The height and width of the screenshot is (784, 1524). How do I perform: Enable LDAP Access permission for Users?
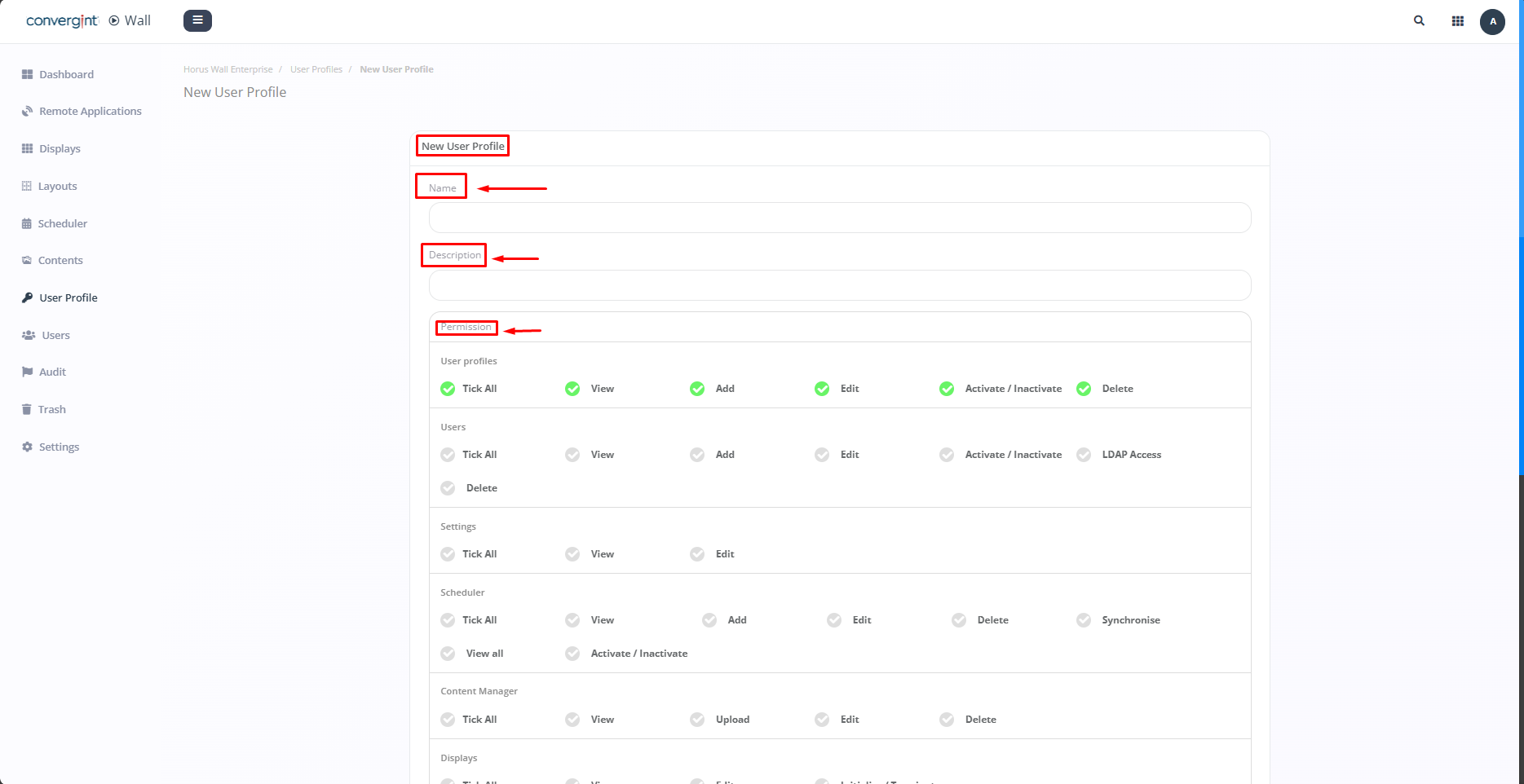(x=1084, y=455)
